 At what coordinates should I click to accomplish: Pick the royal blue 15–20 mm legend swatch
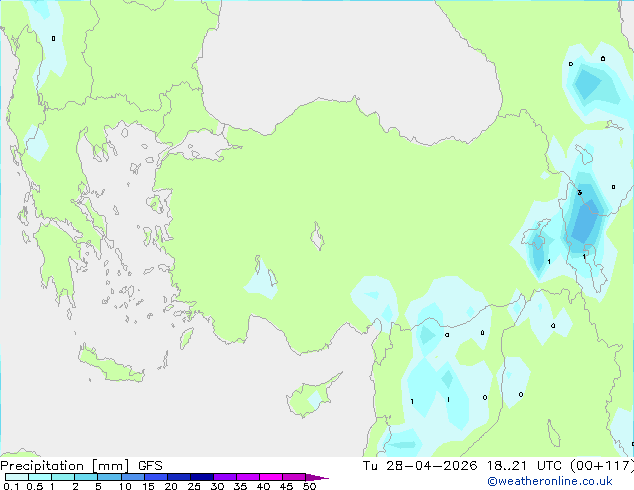155,477
